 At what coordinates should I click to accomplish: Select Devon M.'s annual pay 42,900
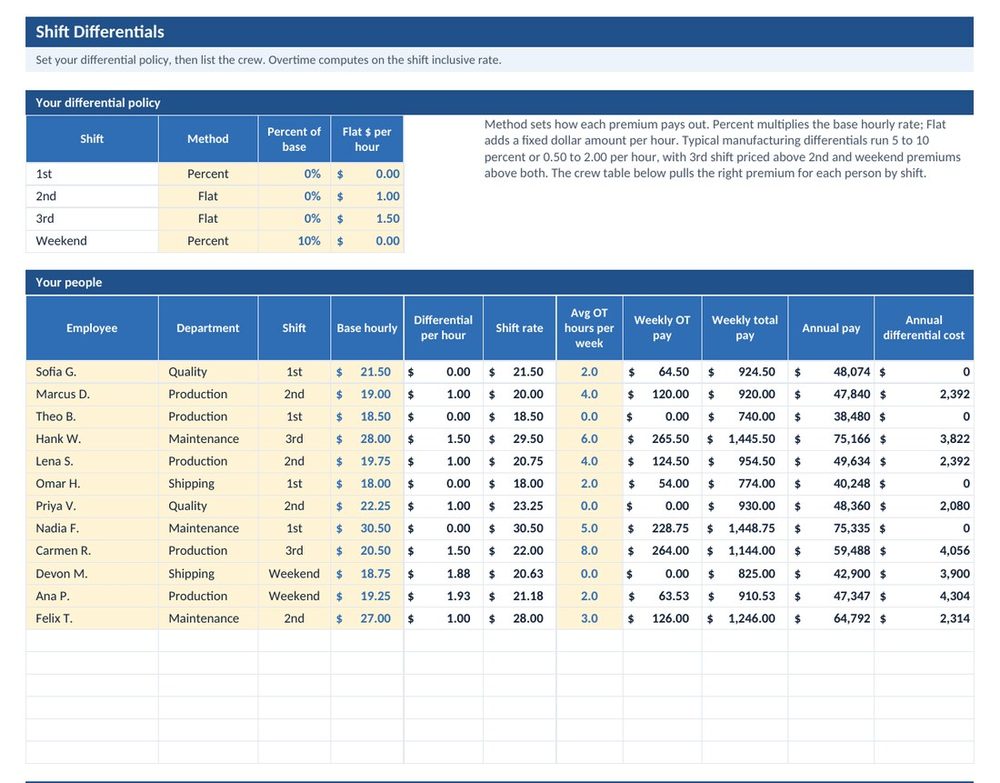point(831,573)
